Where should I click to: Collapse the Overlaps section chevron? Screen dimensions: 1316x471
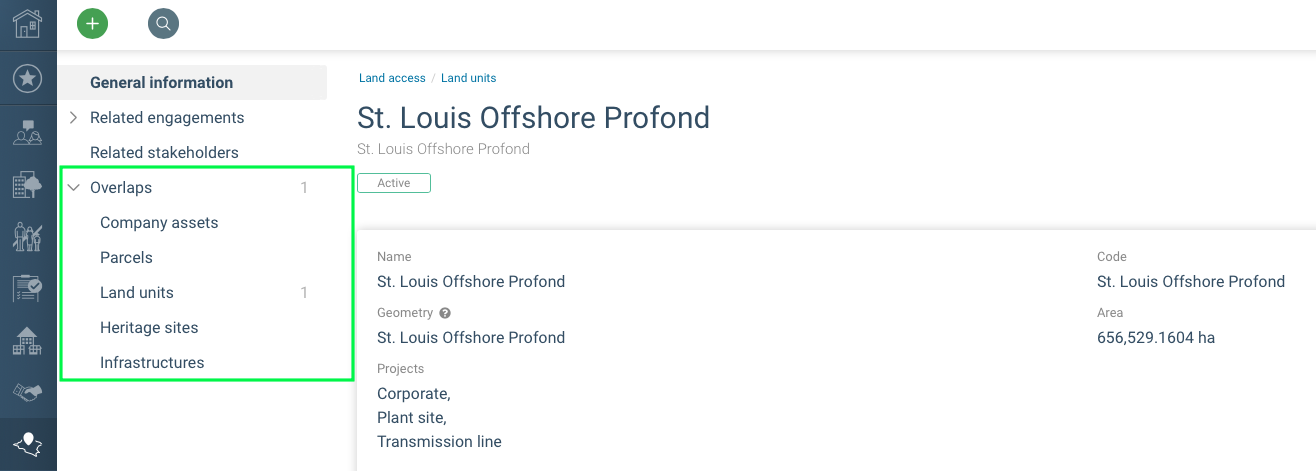(73, 187)
